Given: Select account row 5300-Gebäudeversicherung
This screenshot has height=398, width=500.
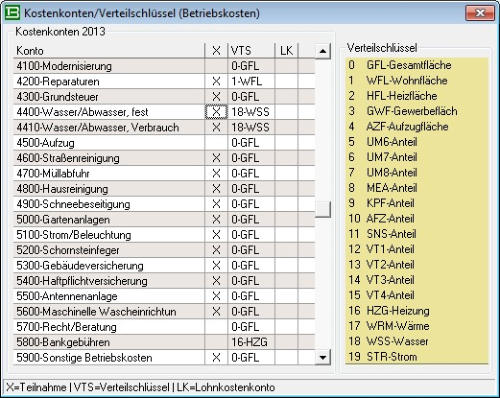Looking at the screenshot, I should 164,266.
